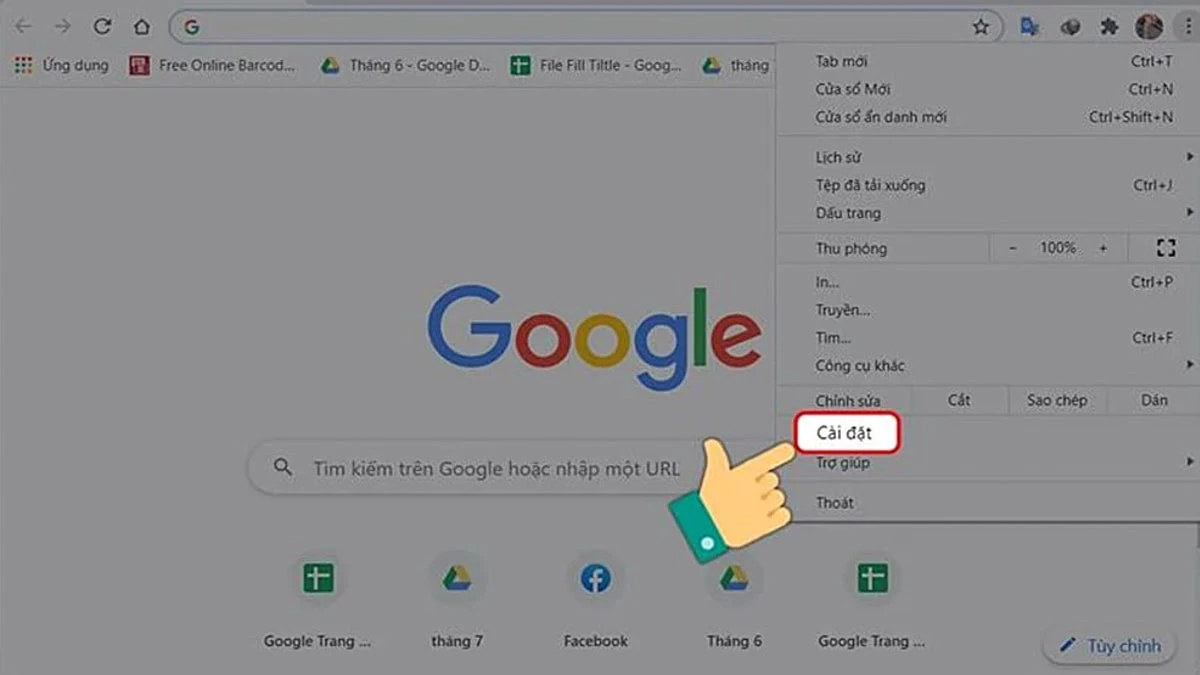Select Truyền... cast menu item
The width and height of the screenshot is (1200, 675).
[987, 310]
